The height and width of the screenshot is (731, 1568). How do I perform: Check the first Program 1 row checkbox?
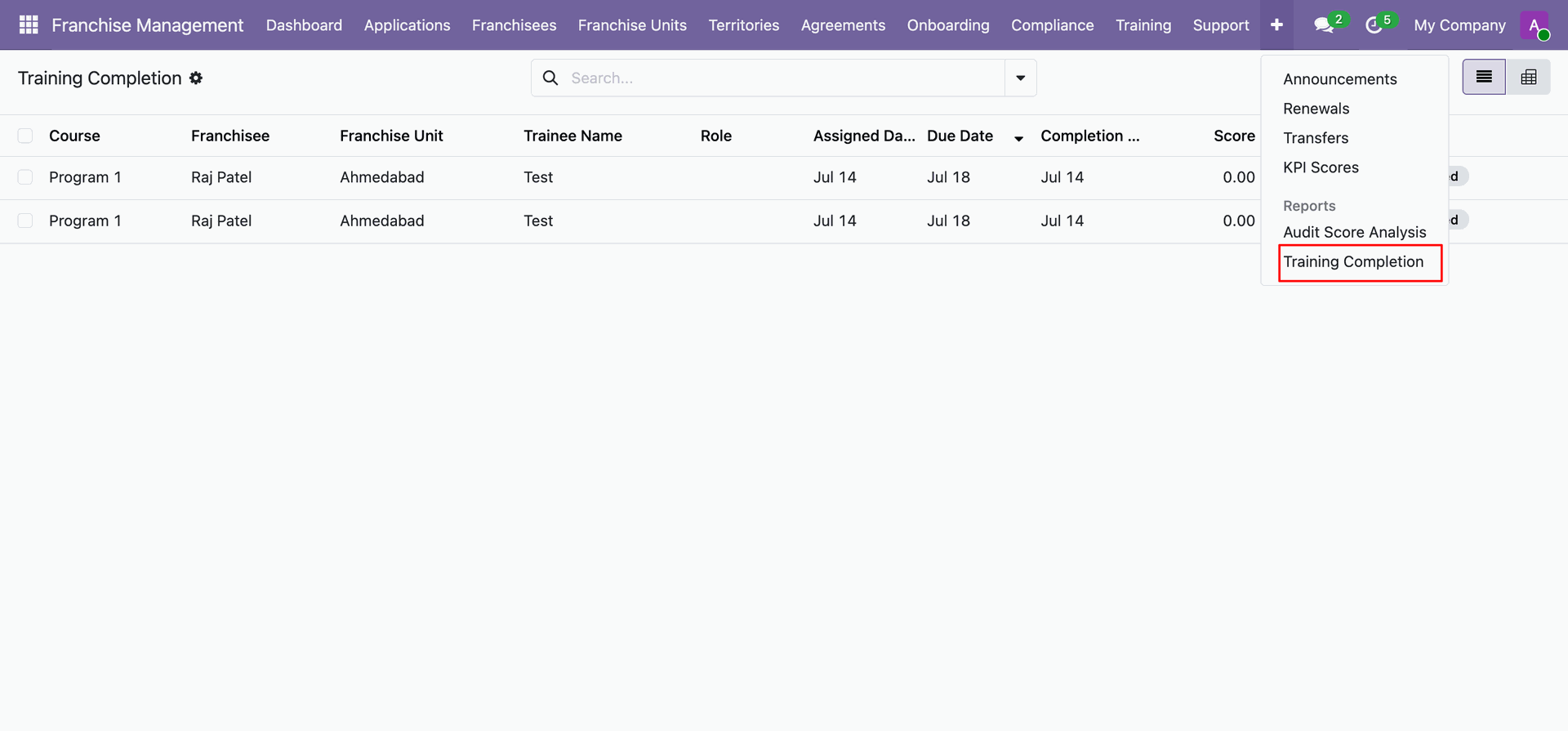(x=25, y=177)
